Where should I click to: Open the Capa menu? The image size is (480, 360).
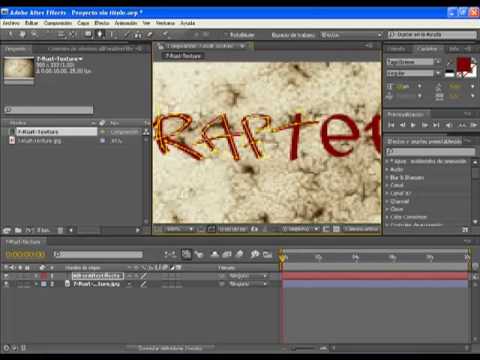pyautogui.click(x=83, y=23)
